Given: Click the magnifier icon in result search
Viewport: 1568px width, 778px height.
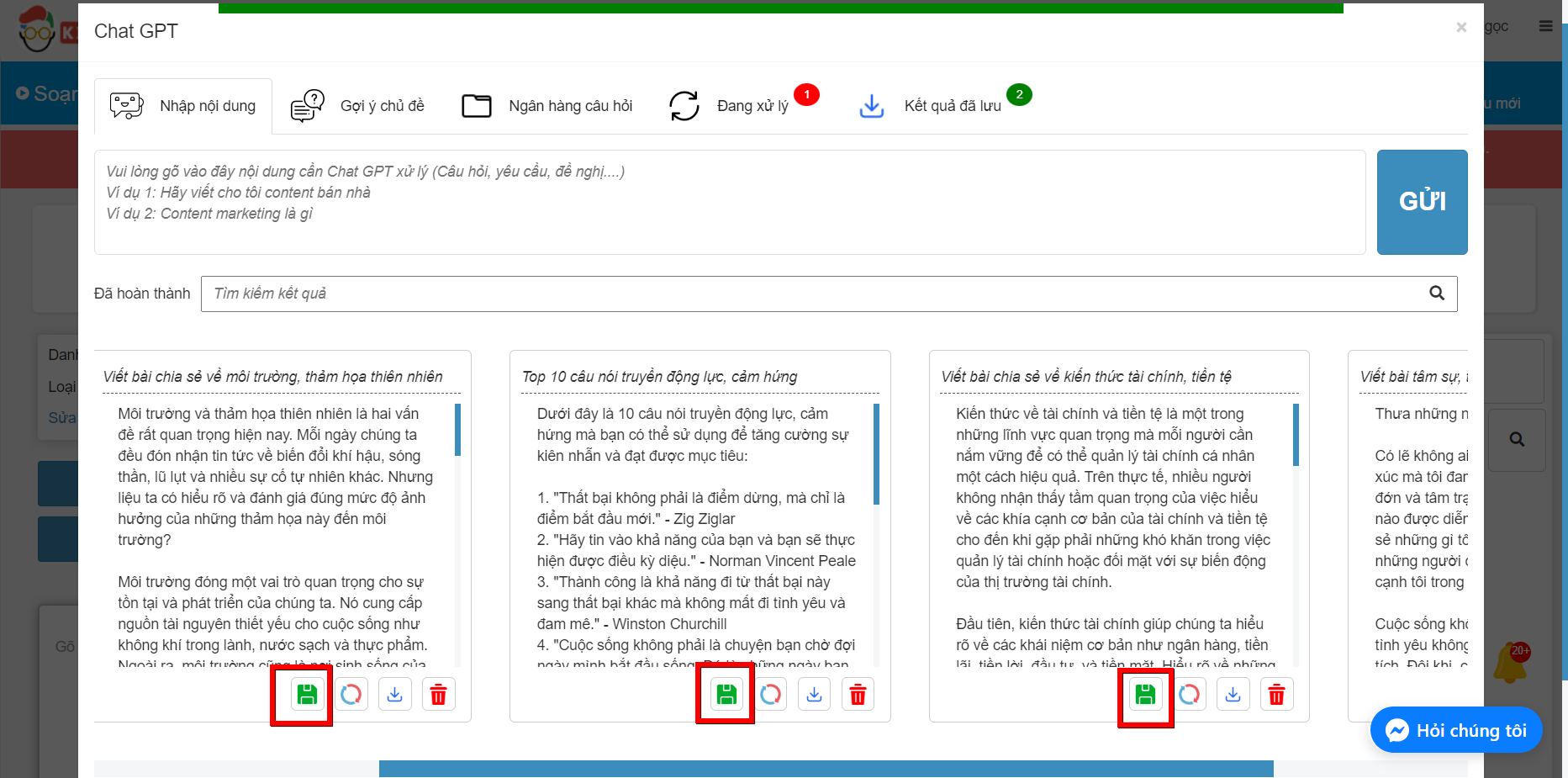Looking at the screenshot, I should point(1437,294).
